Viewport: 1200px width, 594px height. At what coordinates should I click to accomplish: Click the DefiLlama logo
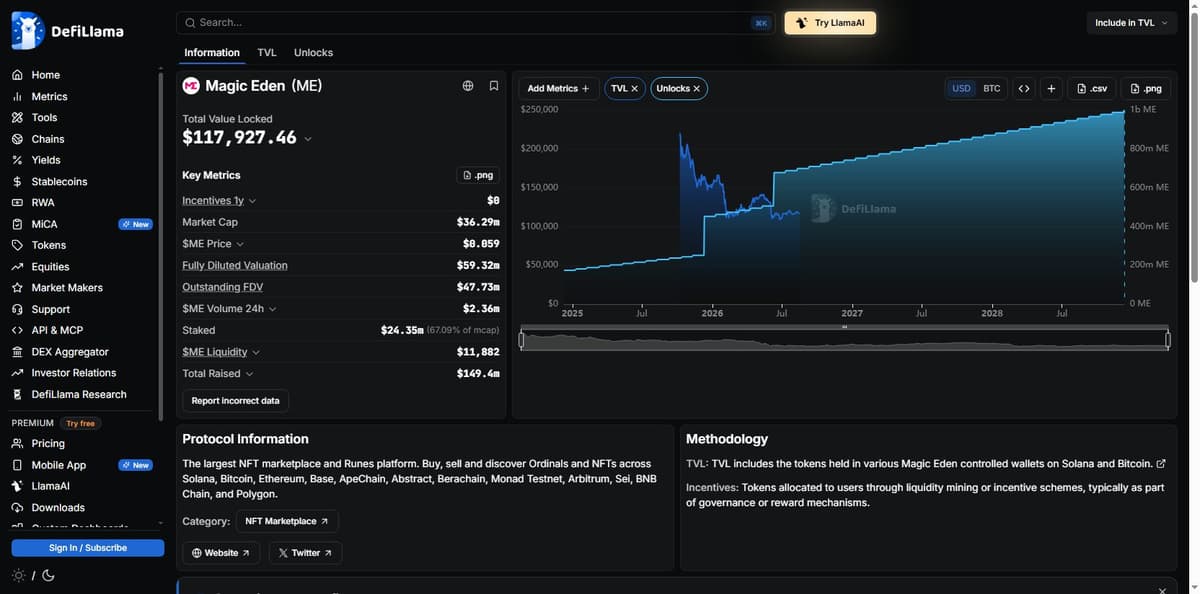click(x=68, y=31)
